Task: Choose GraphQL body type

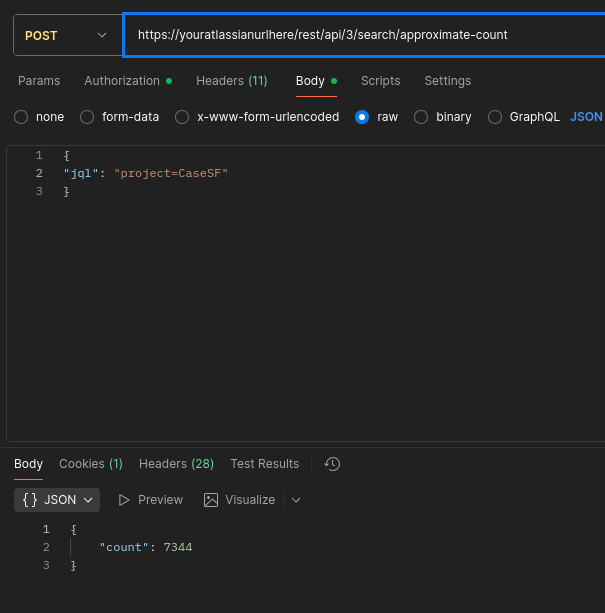Action: 495,117
